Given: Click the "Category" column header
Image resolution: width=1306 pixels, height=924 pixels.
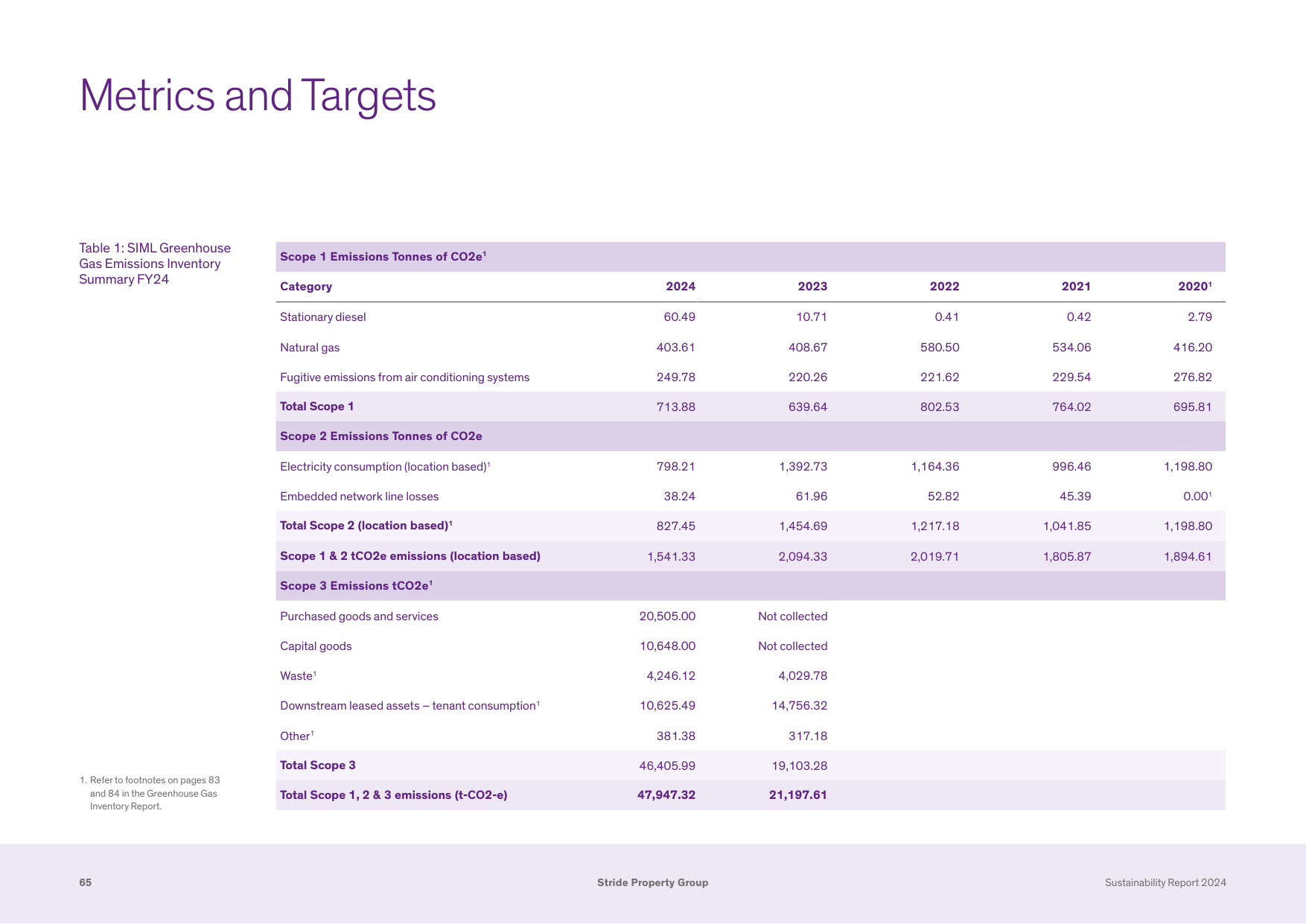Looking at the screenshot, I should [x=306, y=287].
